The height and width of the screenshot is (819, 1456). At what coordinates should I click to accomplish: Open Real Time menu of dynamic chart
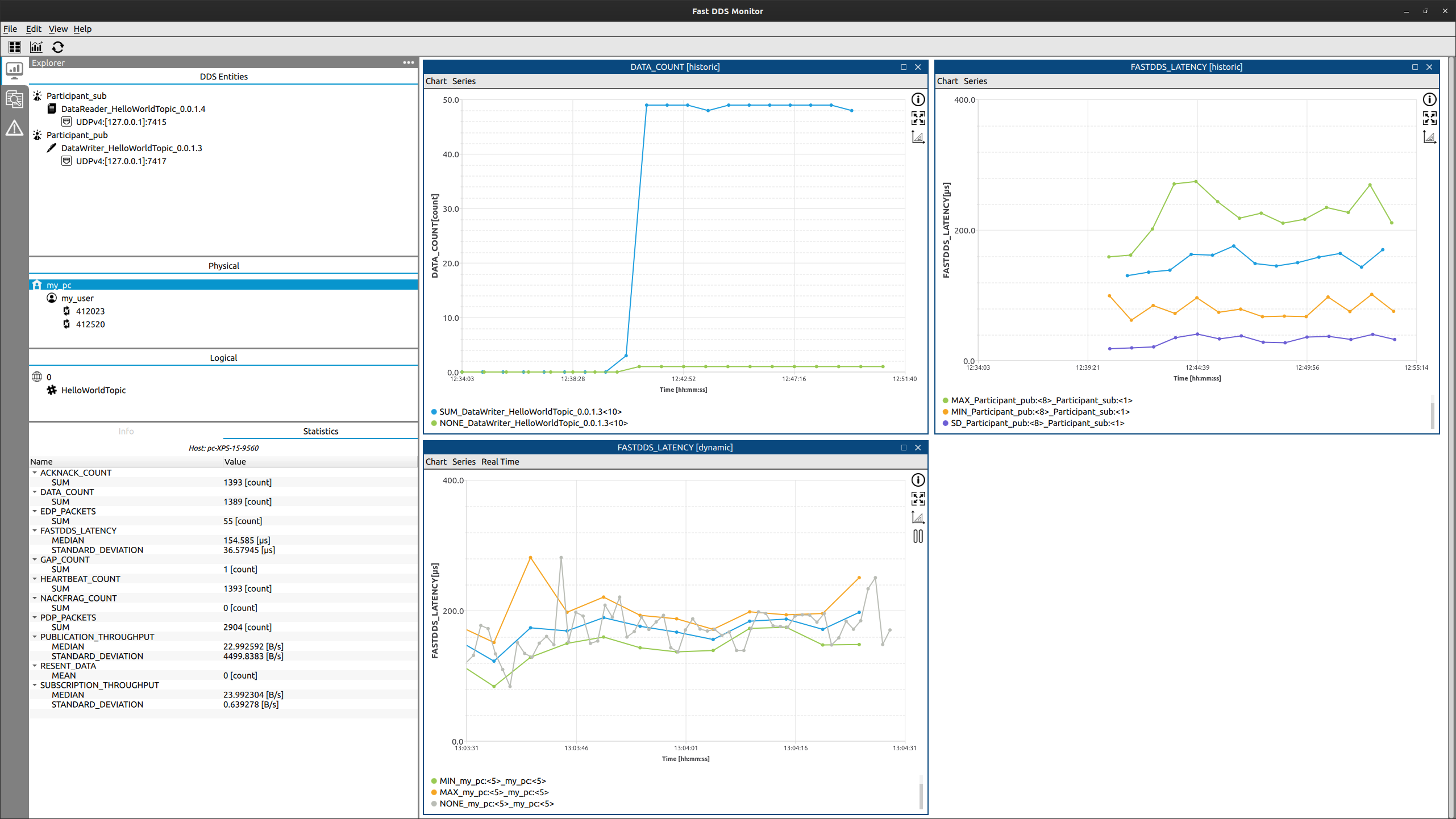point(500,462)
